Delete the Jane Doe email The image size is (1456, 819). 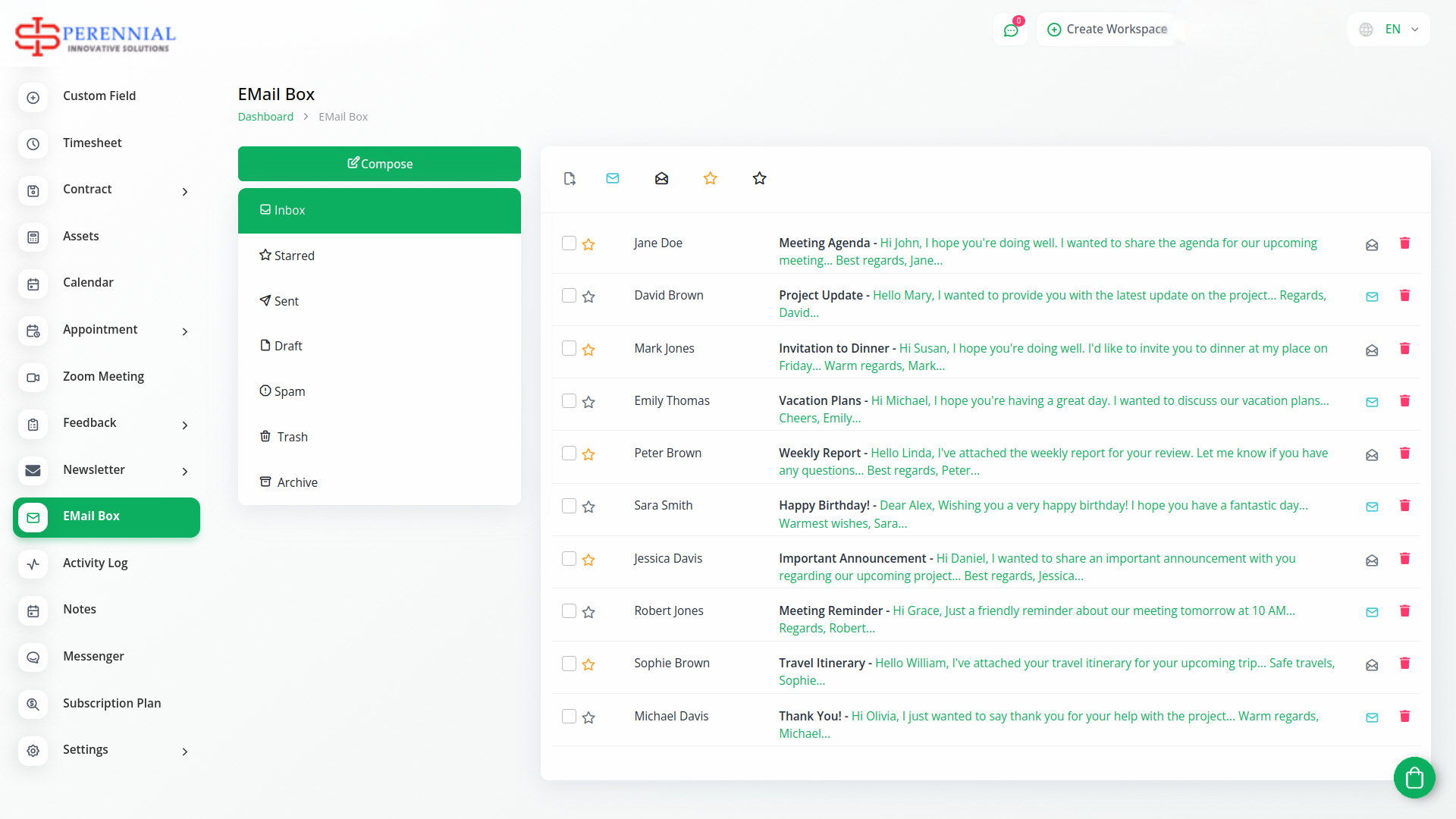[x=1404, y=243]
